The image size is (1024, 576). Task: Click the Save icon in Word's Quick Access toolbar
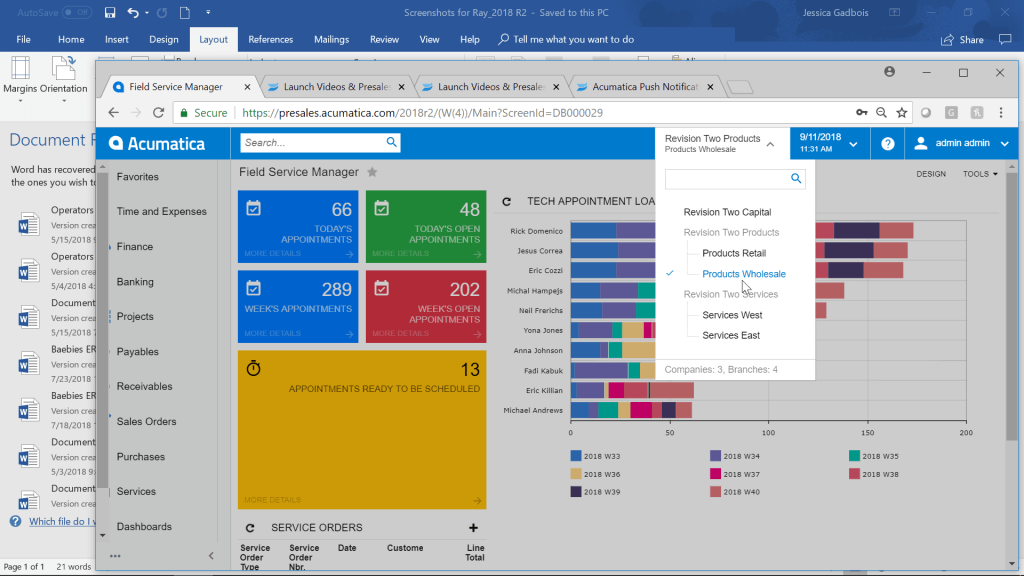tap(110, 12)
